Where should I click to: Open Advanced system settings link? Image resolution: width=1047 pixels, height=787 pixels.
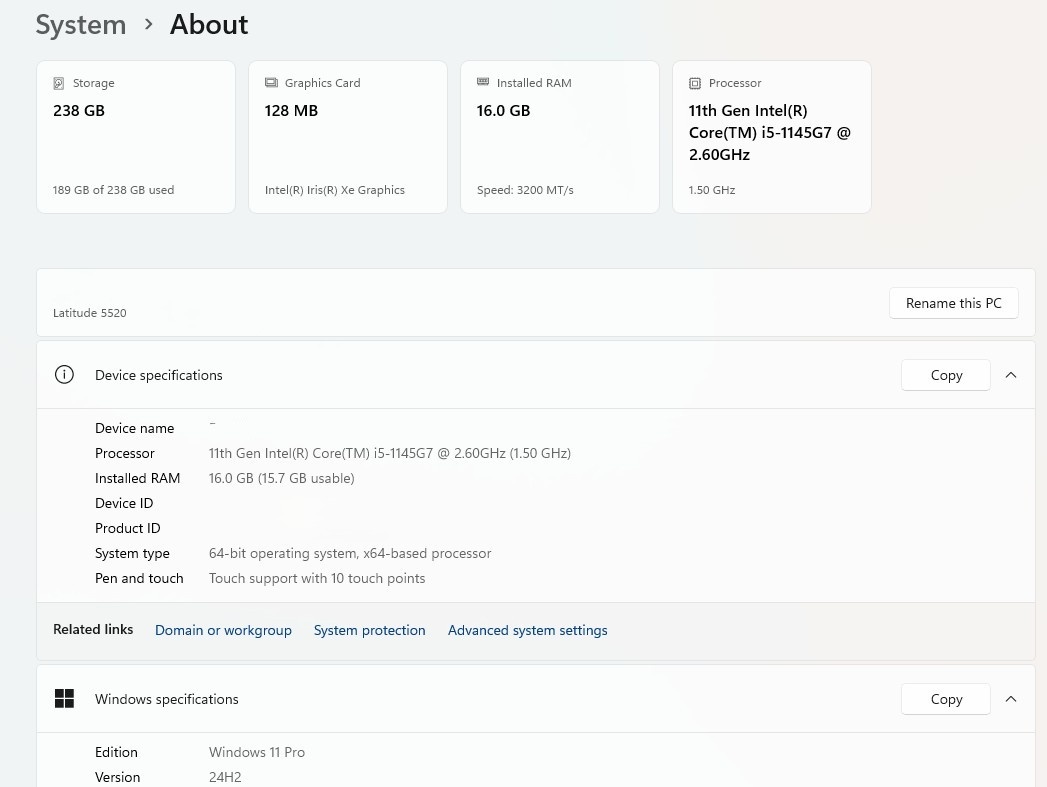527,630
